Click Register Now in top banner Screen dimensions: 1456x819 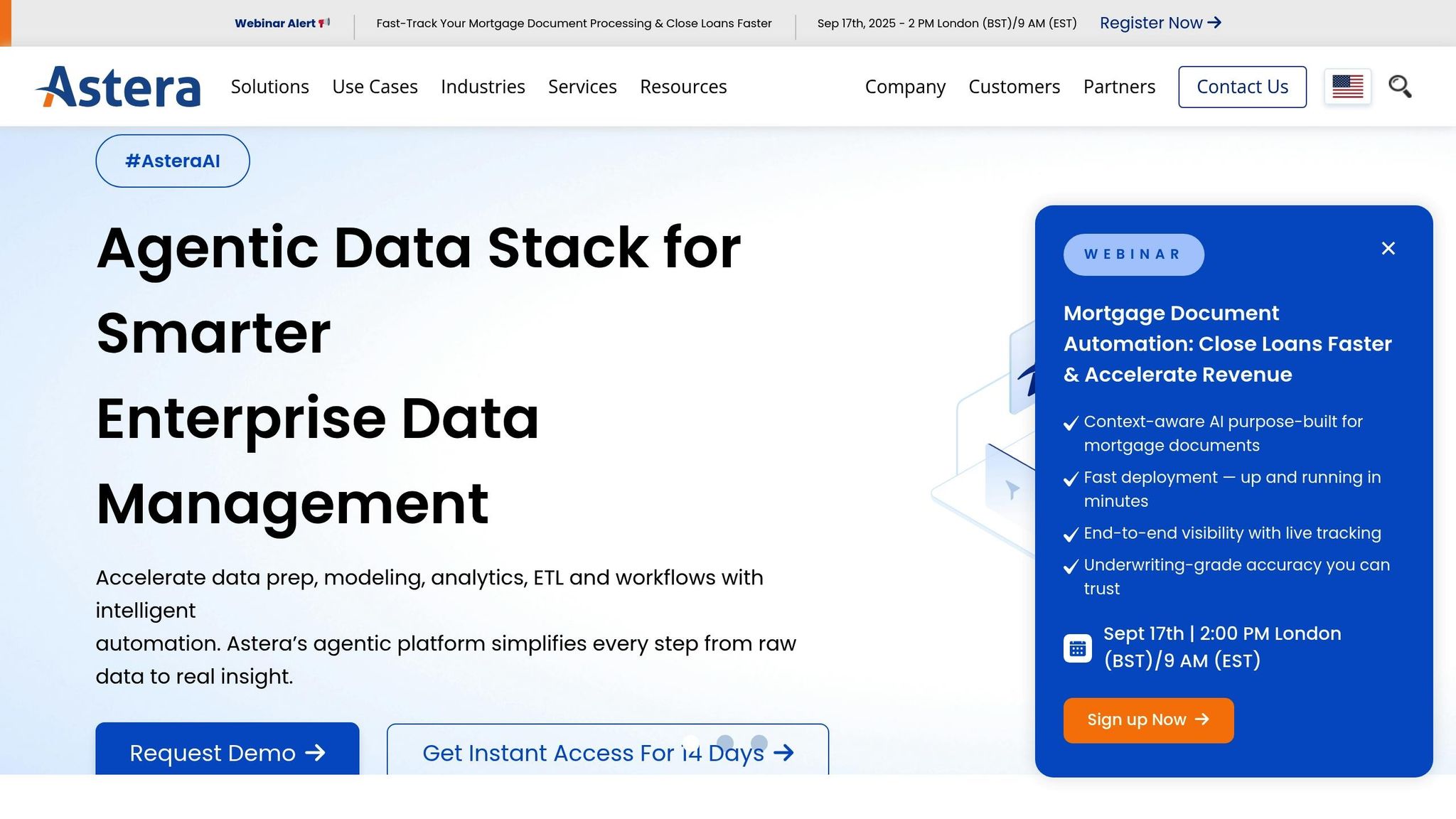pyautogui.click(x=1160, y=23)
